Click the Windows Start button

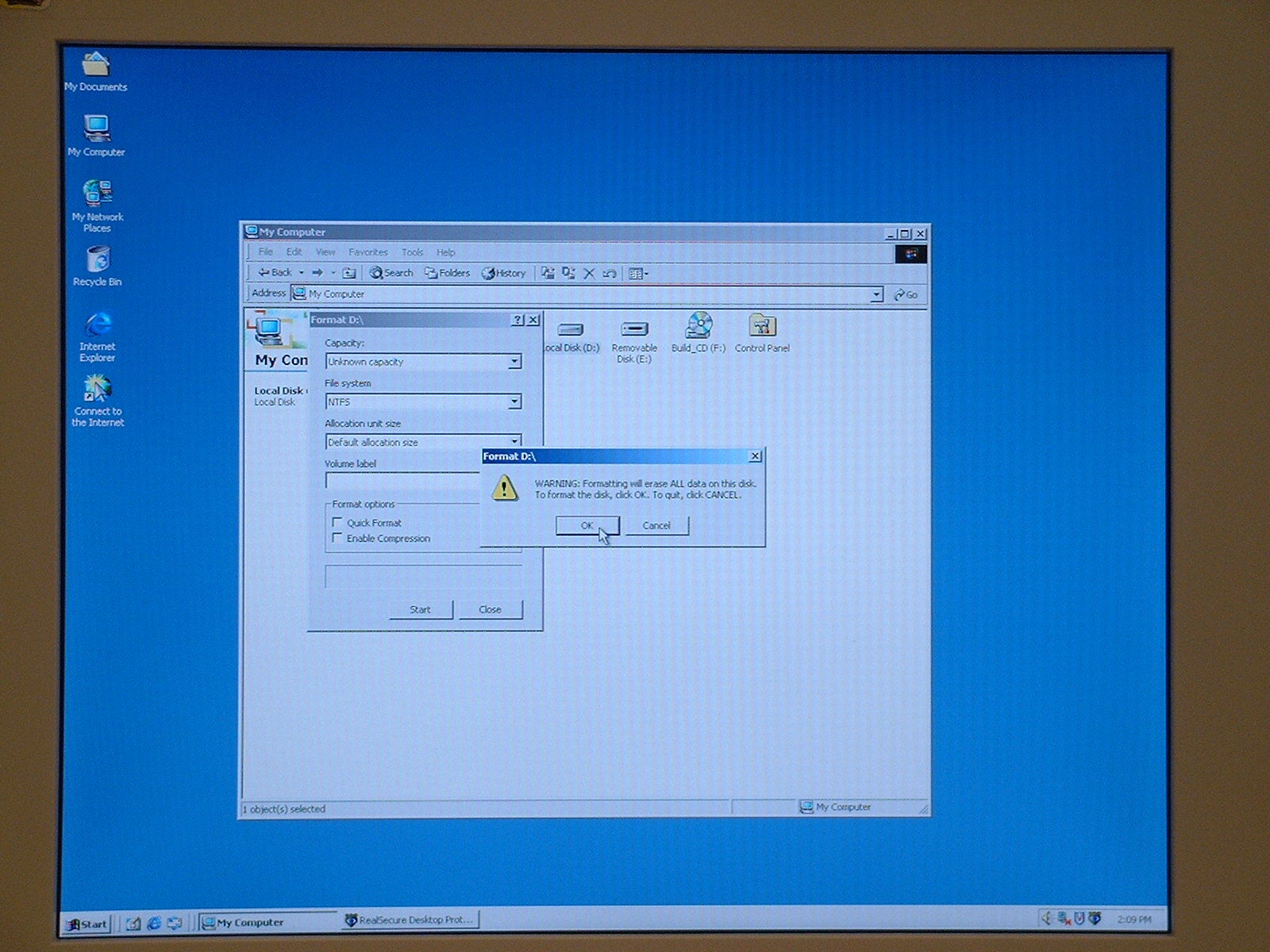point(87,923)
